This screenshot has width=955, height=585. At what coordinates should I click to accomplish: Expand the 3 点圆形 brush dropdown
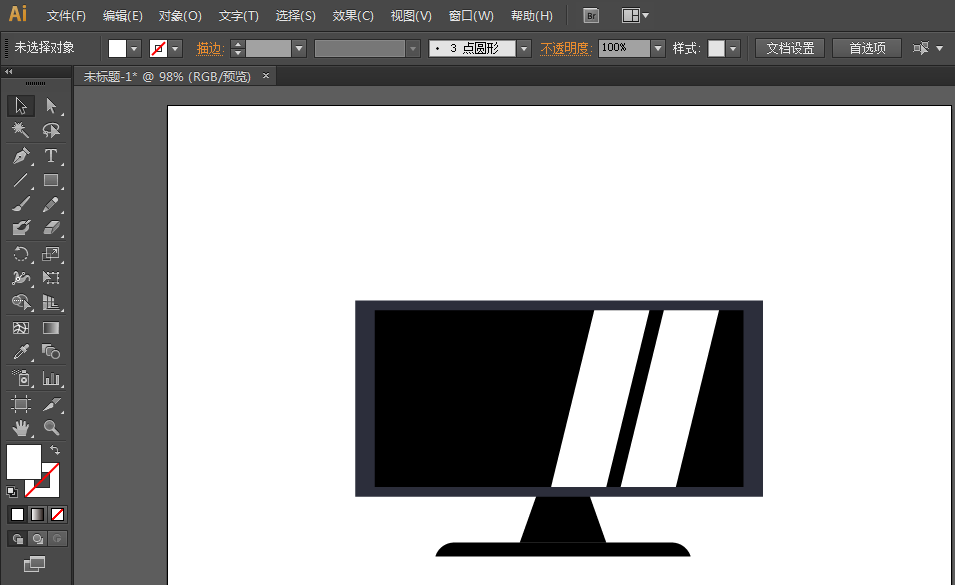pyautogui.click(x=523, y=48)
